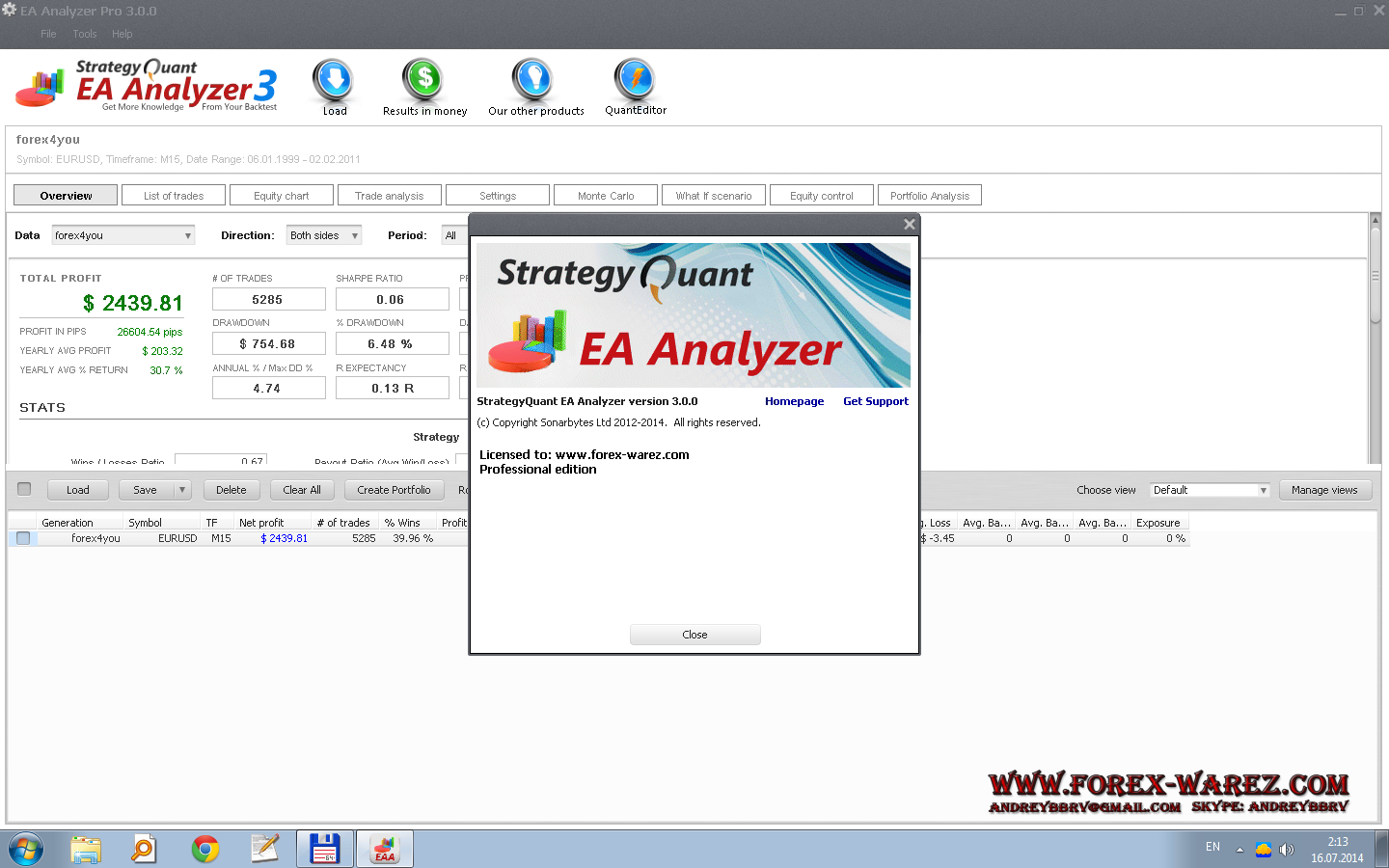Close the About dialog with X
Viewport: 1389px width, 868px height.
(909, 224)
